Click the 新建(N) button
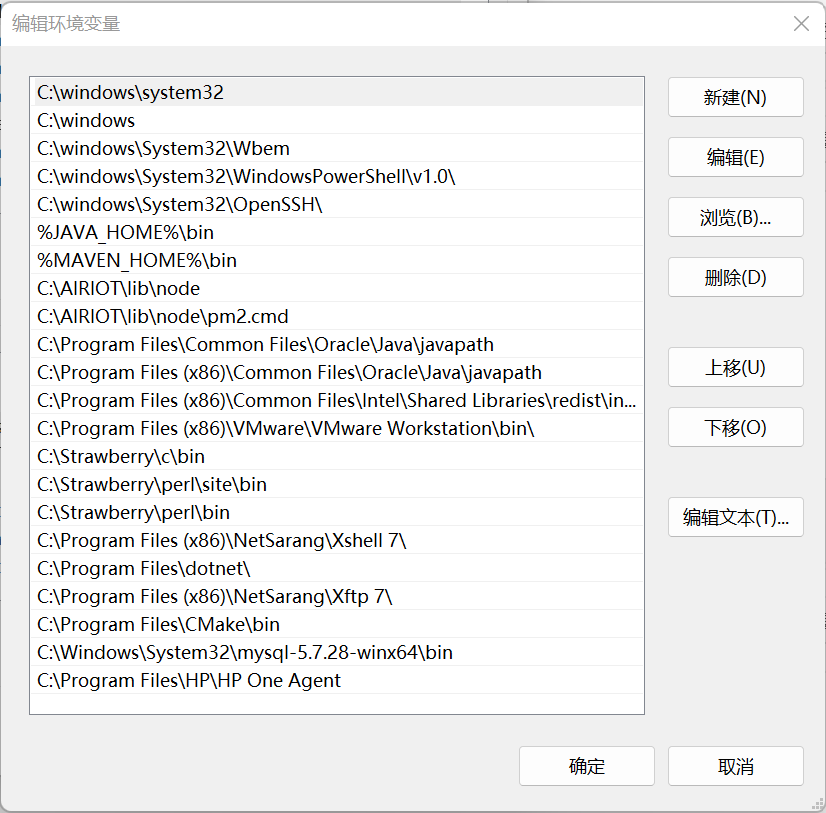This screenshot has height=813, width=826. coord(735,97)
